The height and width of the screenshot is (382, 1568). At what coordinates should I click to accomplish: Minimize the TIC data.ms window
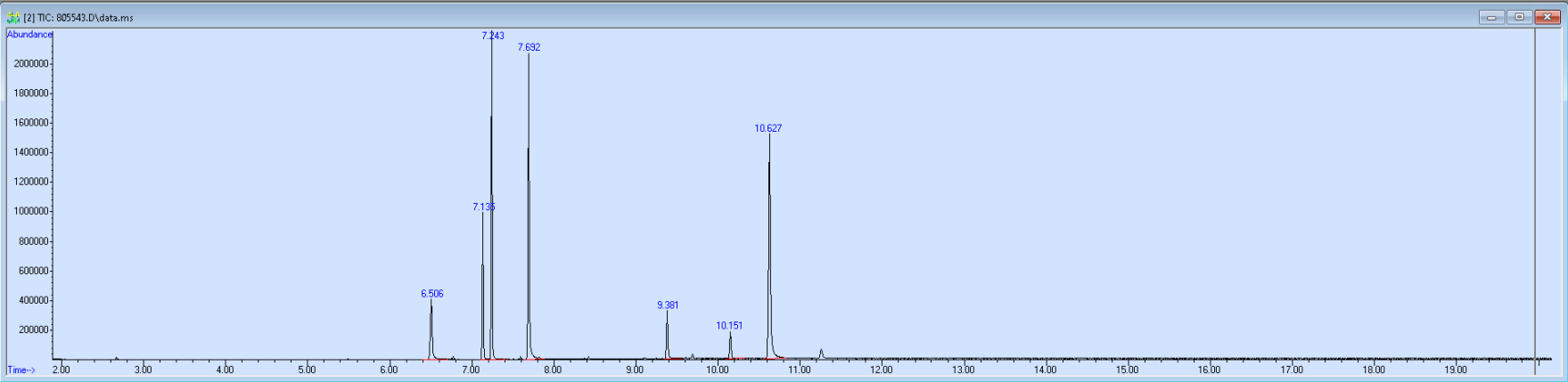coord(1491,17)
